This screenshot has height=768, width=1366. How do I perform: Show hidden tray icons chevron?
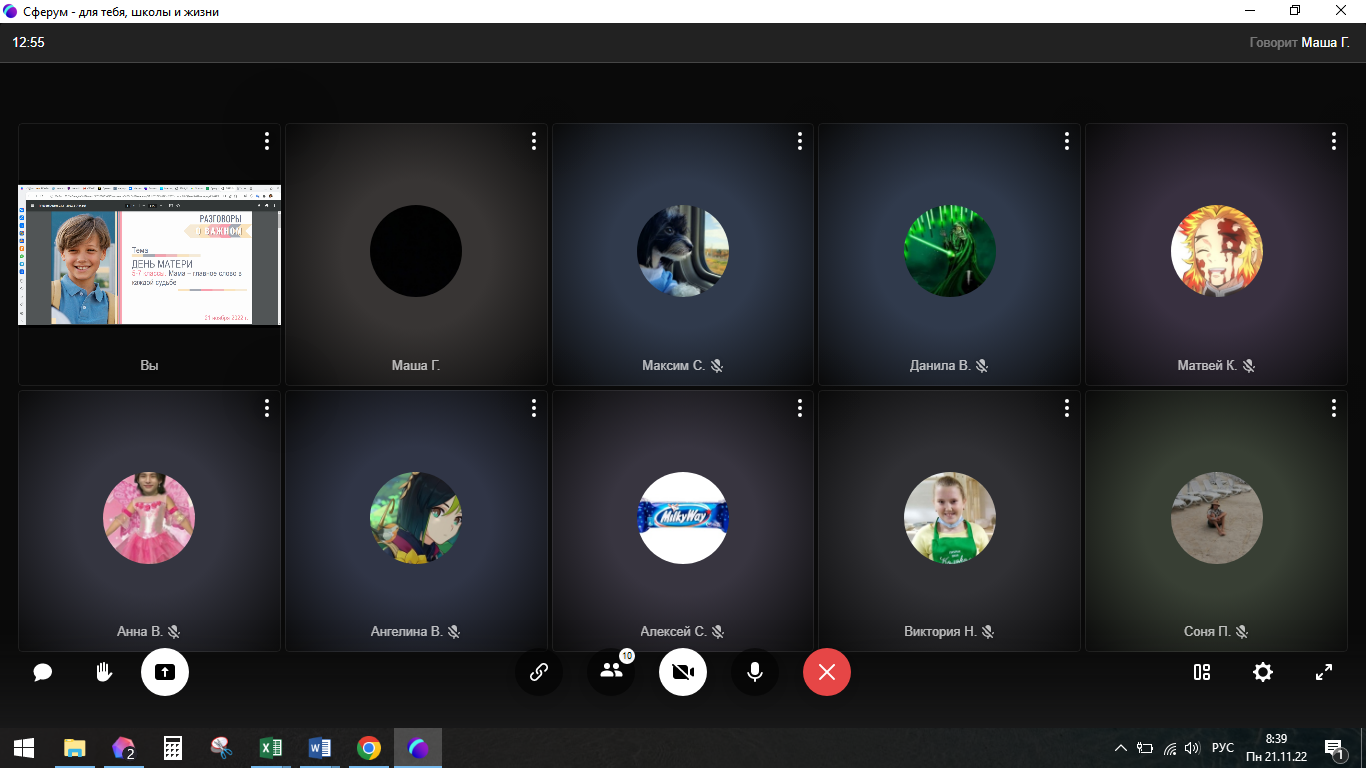coord(1121,748)
